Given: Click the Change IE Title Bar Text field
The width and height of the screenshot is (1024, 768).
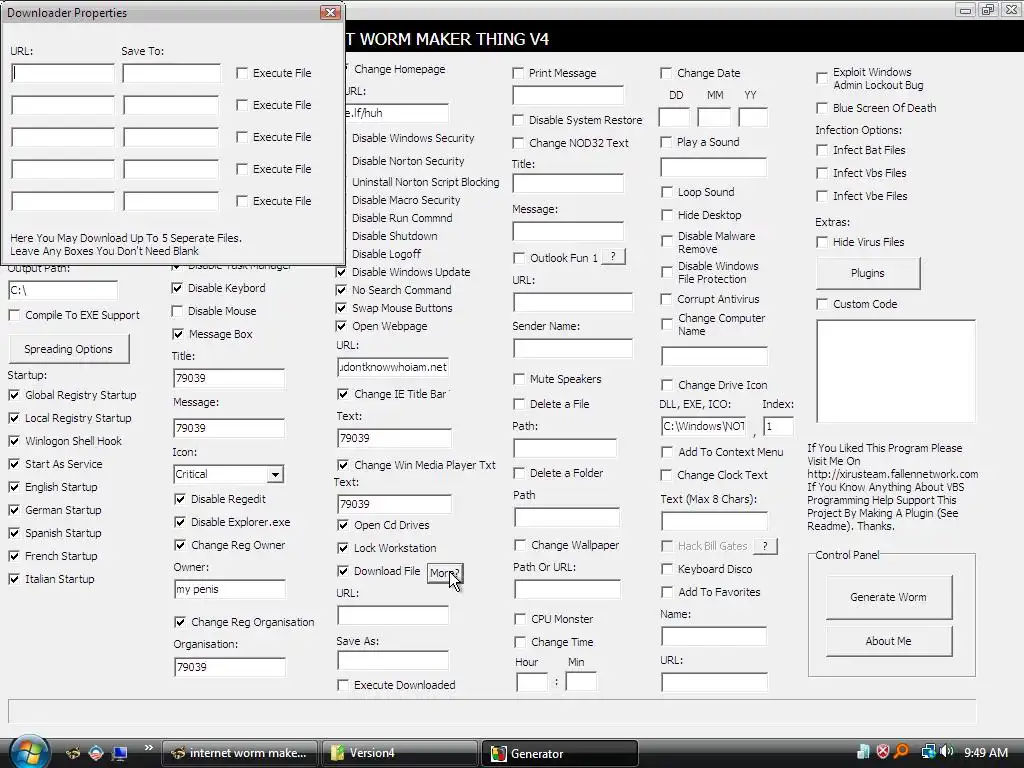Looking at the screenshot, I should [x=394, y=438].
